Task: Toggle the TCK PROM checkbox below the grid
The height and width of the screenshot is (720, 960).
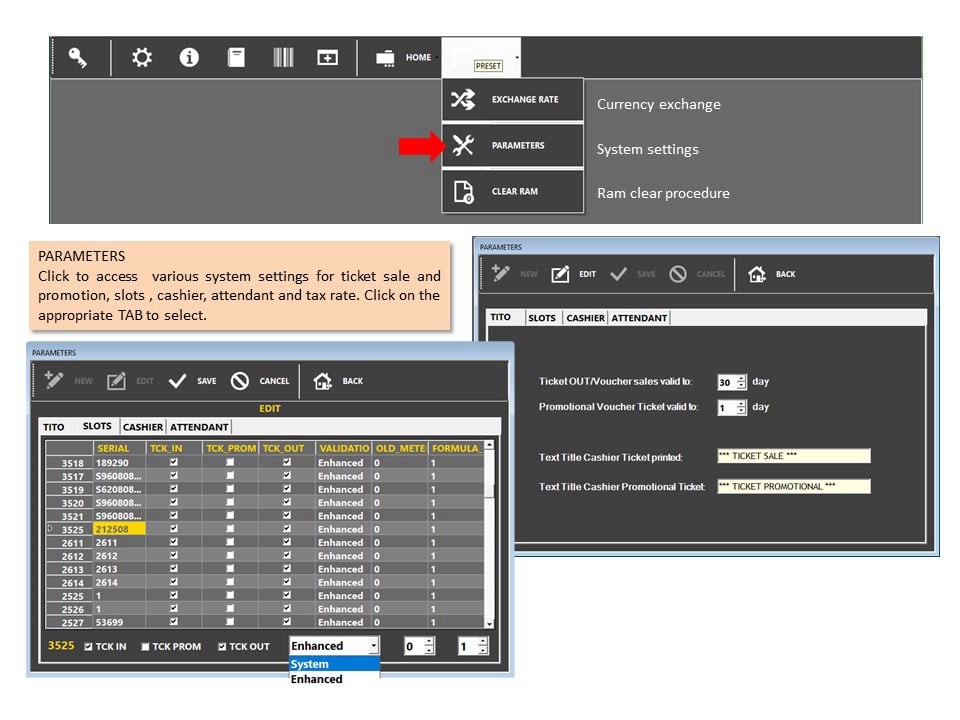Action: click(145, 647)
